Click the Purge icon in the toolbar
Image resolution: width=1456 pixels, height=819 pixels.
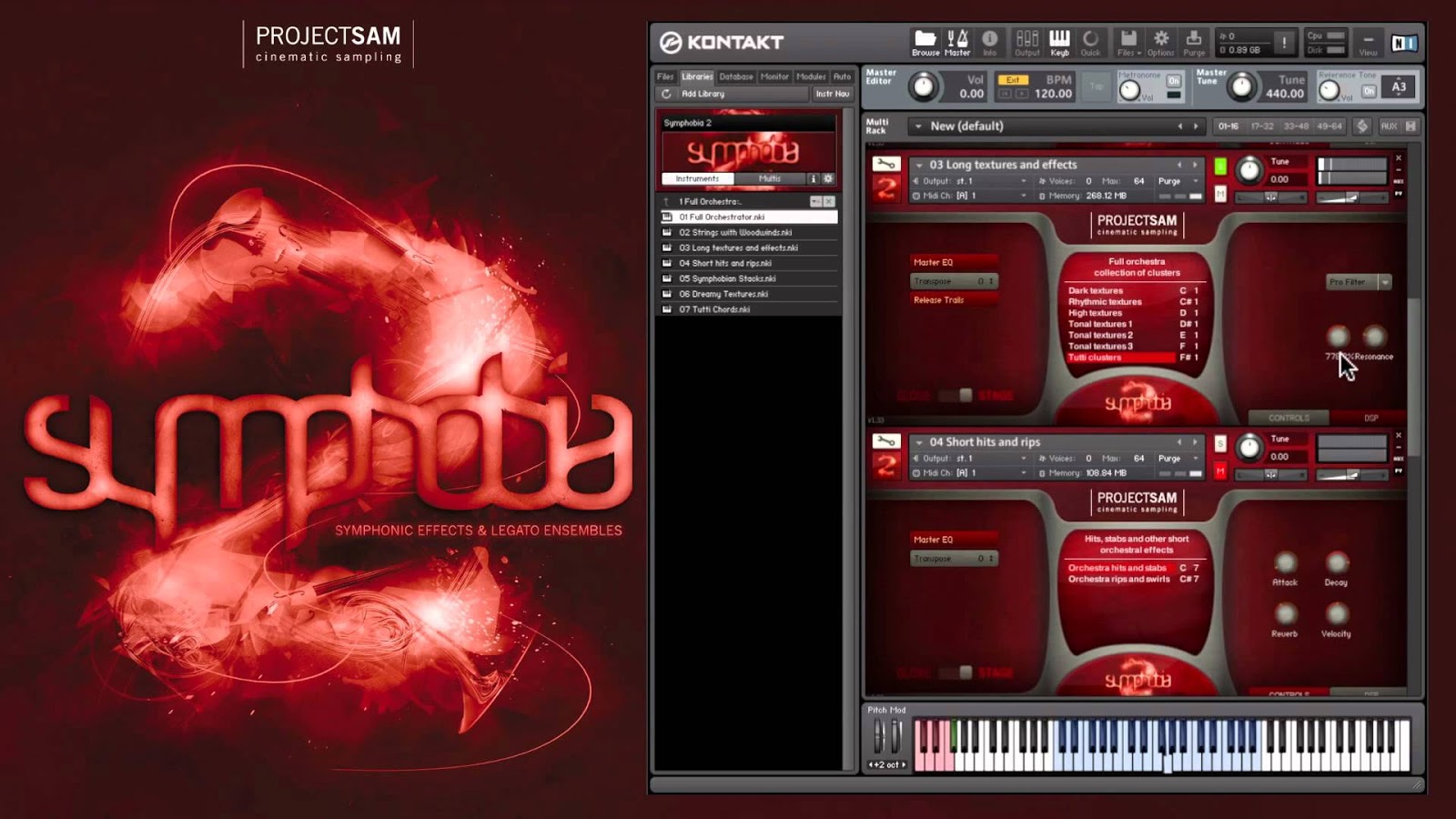point(1194,41)
